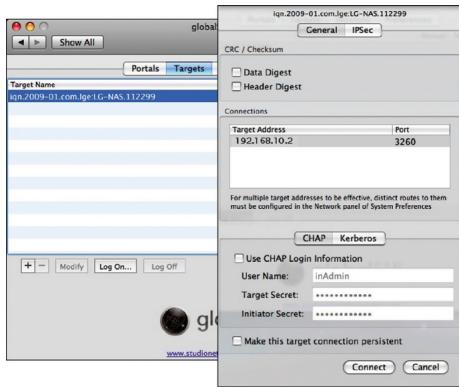Image resolution: width=459 pixels, height=387 pixels.
Task: Click the Initiator Secret password field
Action: 383,314
